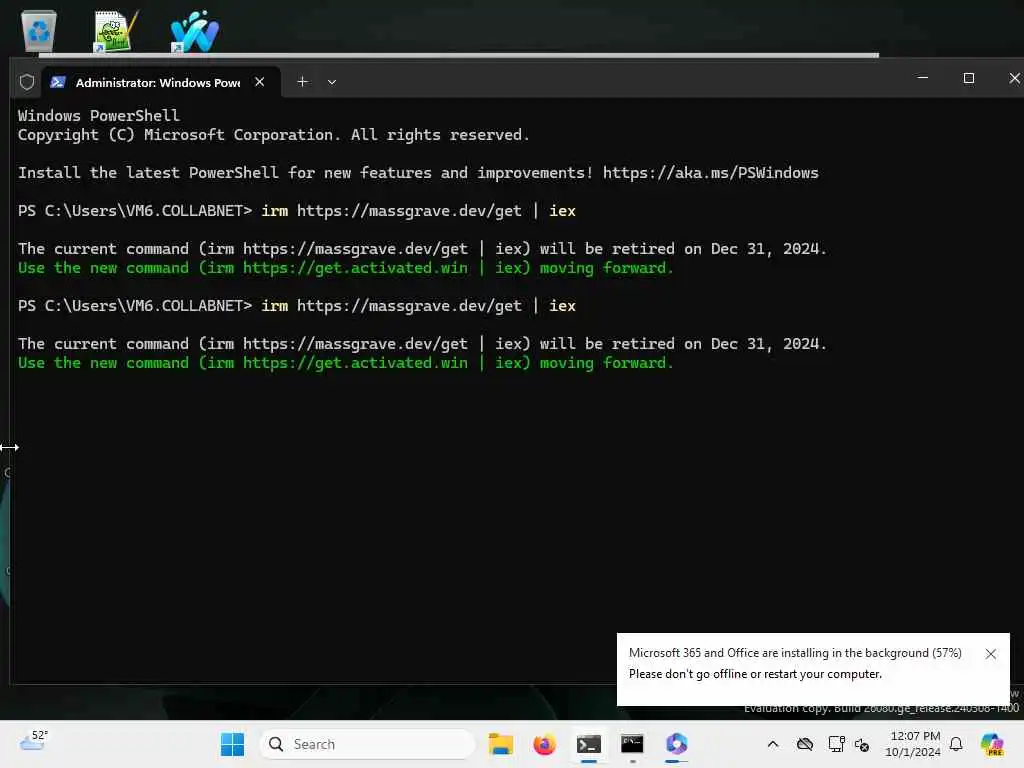Click the second 'irm https://massgrave.dev/get | iex' command line
This screenshot has width=1024, height=768.
point(419,306)
